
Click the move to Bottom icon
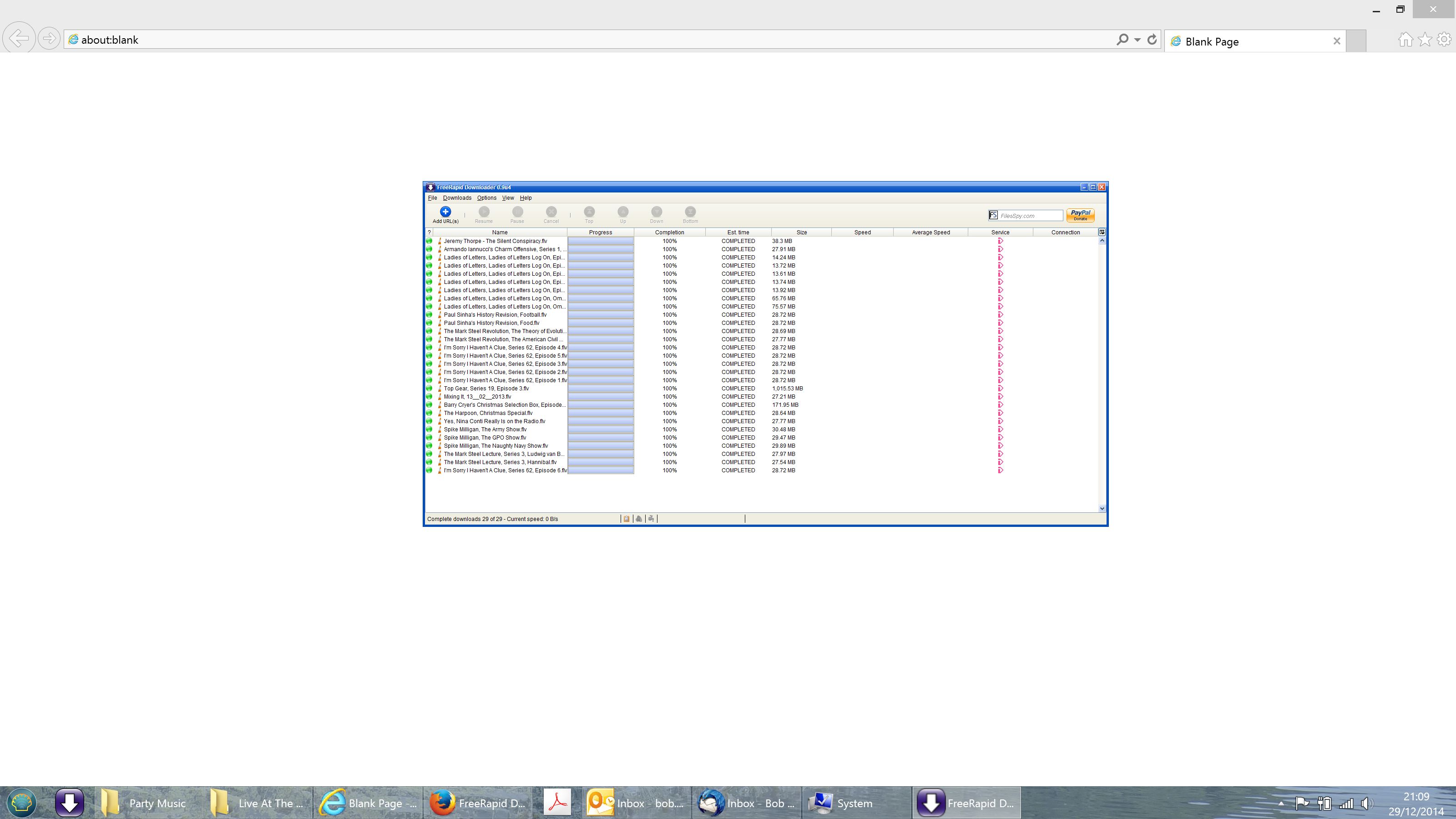[x=690, y=212]
